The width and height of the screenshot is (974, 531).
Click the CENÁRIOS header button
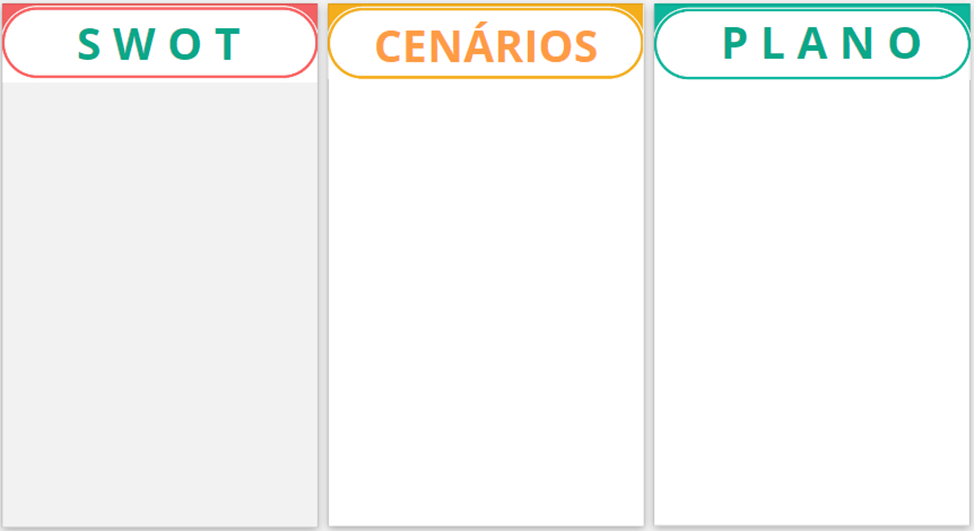click(x=485, y=45)
